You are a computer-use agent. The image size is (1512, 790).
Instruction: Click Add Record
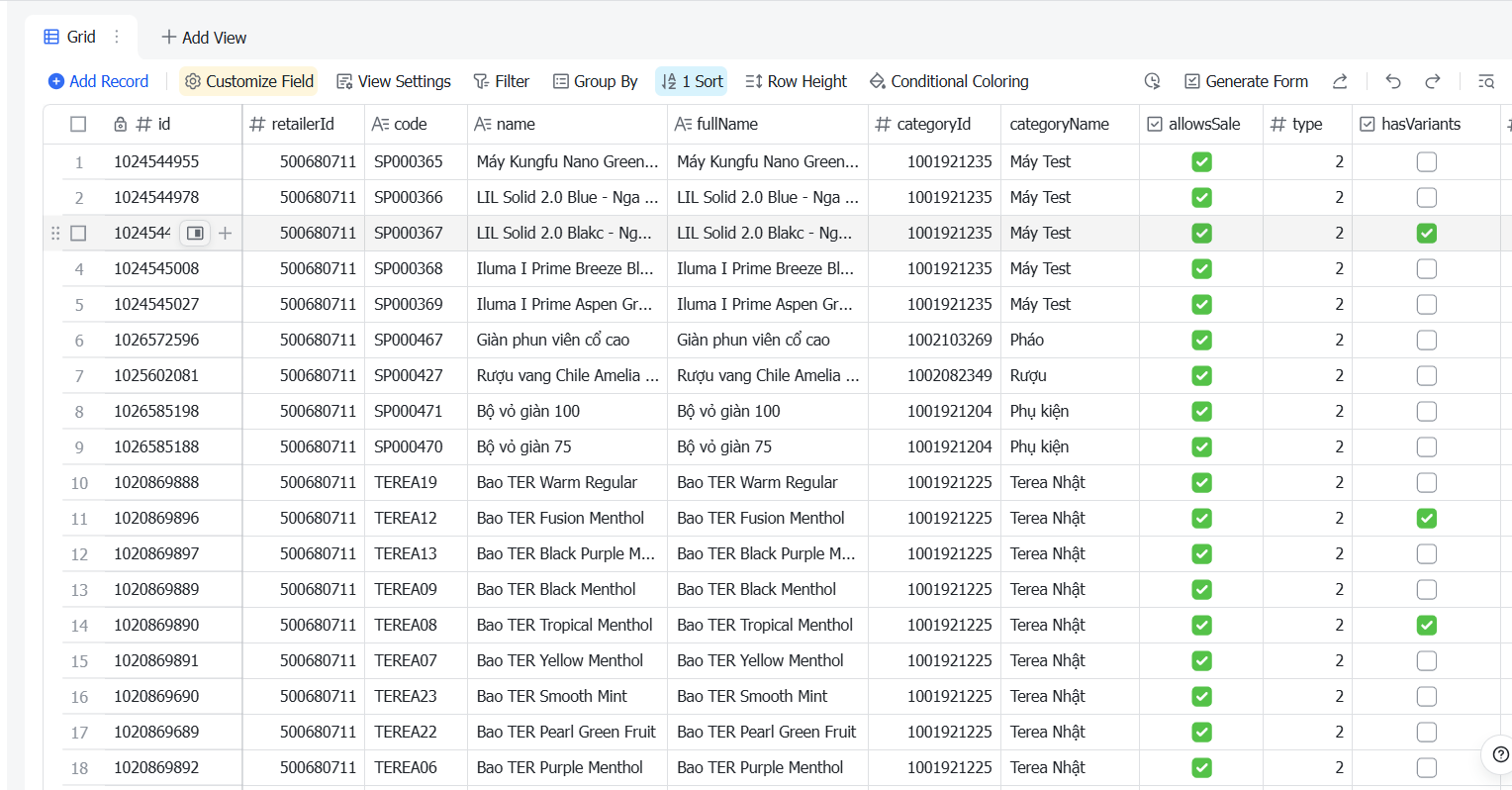(98, 81)
